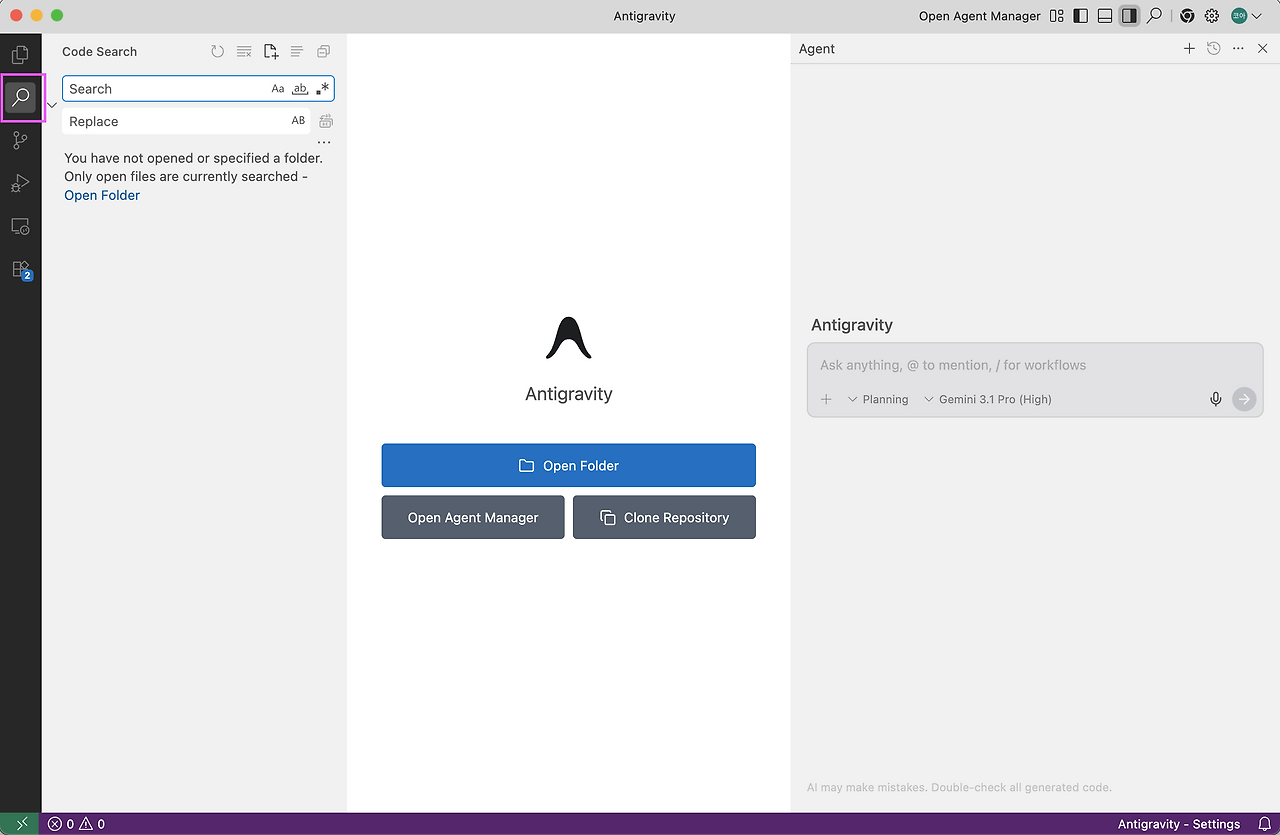
Task: Click the title bar search magnifier icon
Action: [1155, 16]
